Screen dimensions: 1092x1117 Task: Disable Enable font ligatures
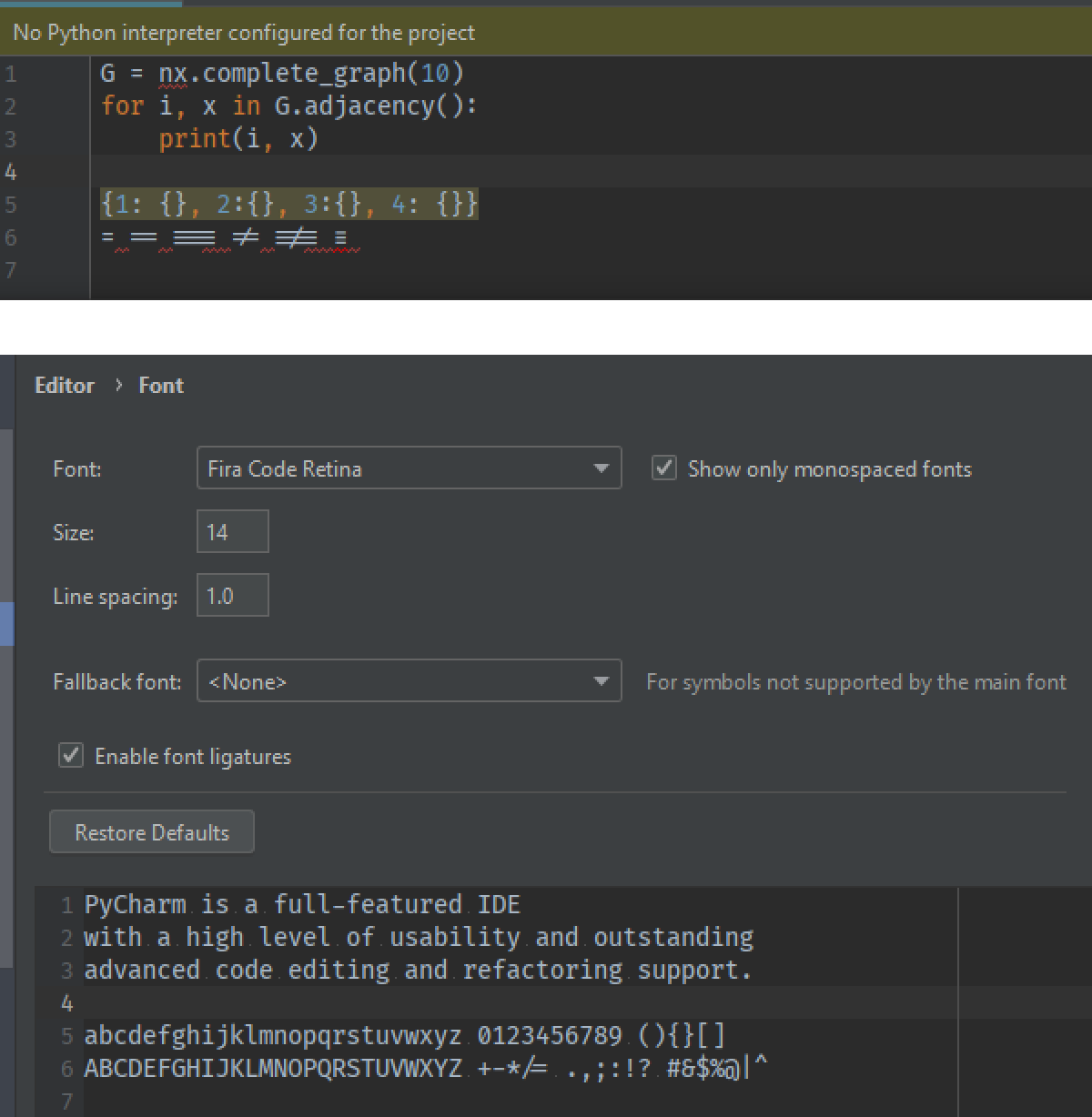tap(70, 755)
